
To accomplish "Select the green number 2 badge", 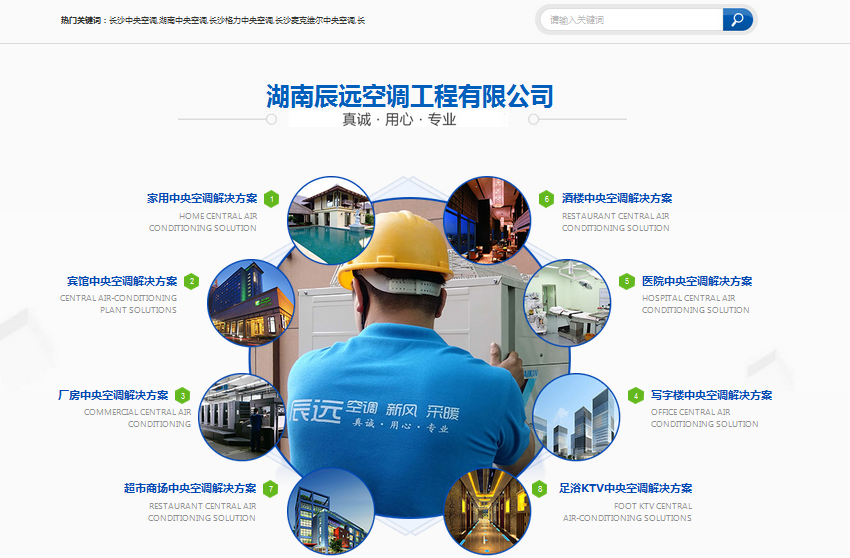I will pos(192,282).
